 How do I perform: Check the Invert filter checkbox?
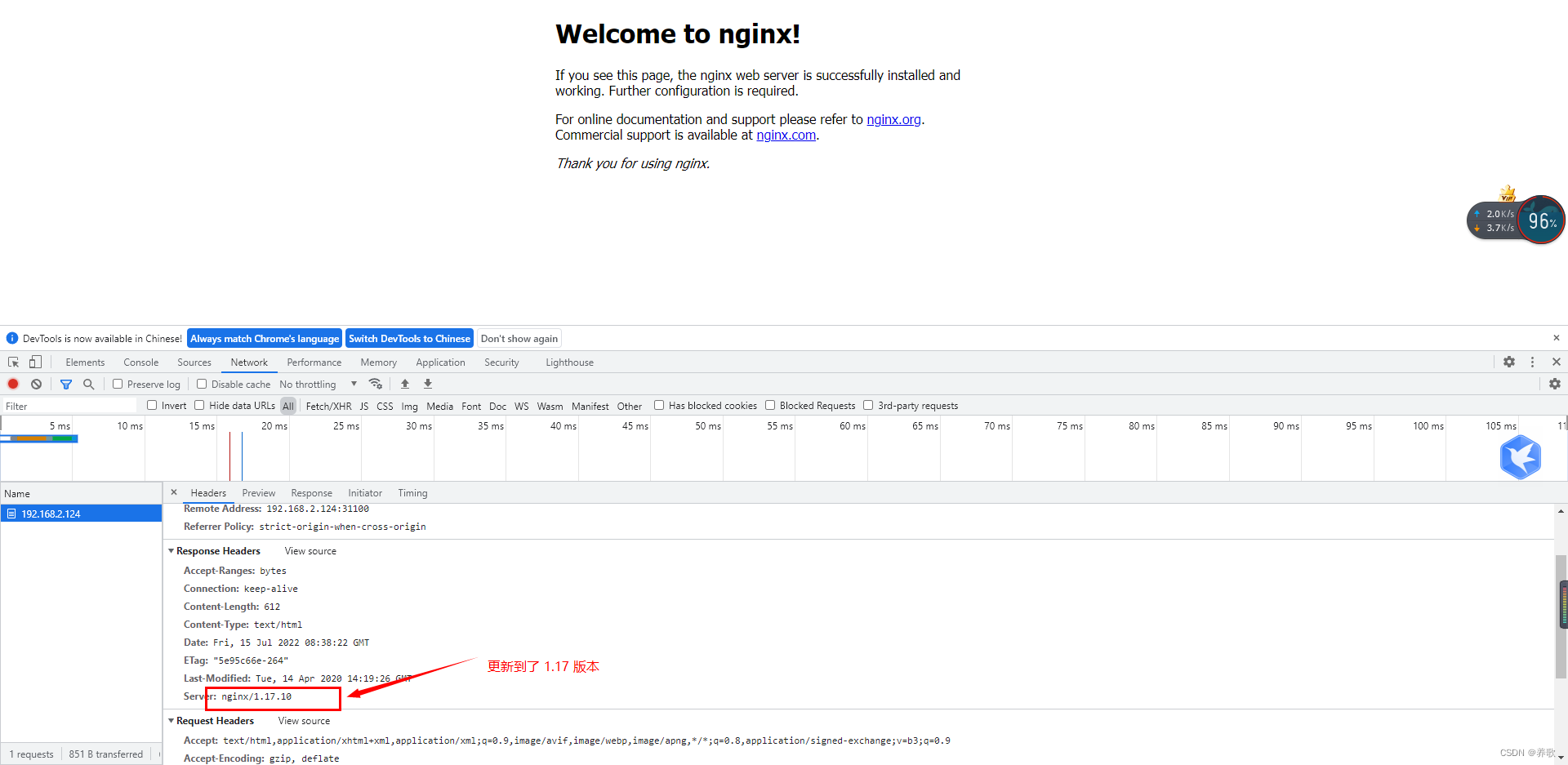click(152, 405)
